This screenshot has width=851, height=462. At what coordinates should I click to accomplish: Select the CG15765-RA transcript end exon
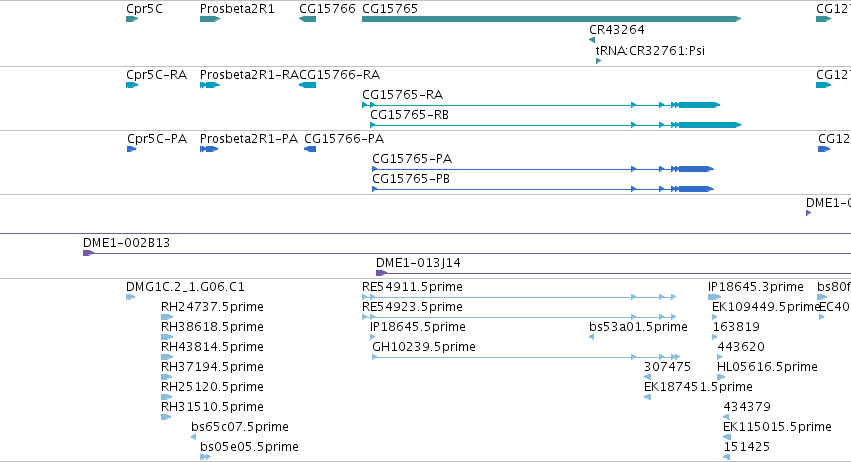700,105
